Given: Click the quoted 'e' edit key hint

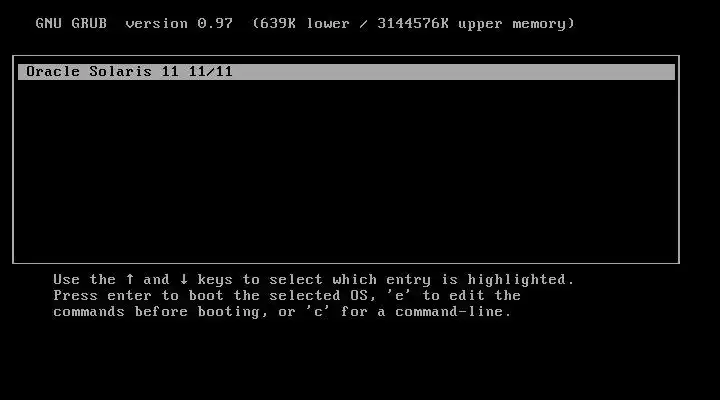Looking at the screenshot, I should tap(399, 295).
